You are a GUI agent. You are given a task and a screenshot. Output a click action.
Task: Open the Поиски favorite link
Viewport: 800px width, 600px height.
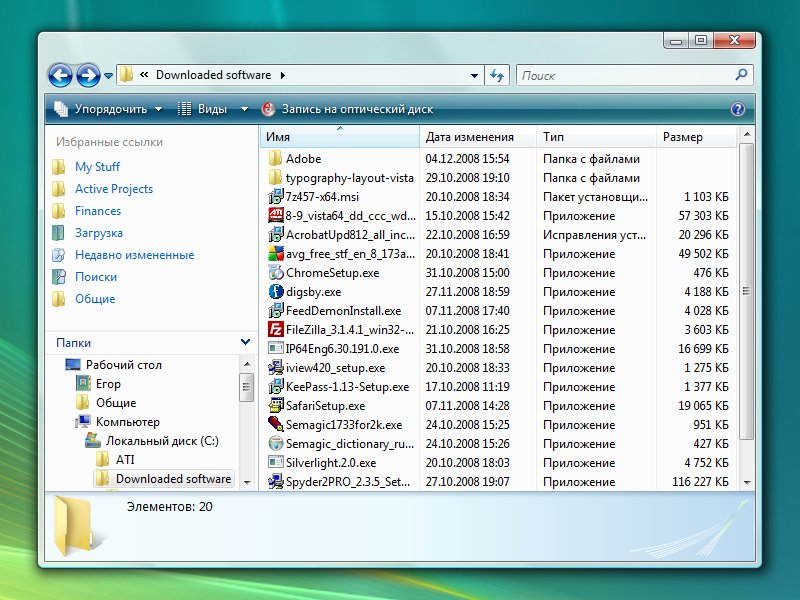(96, 277)
